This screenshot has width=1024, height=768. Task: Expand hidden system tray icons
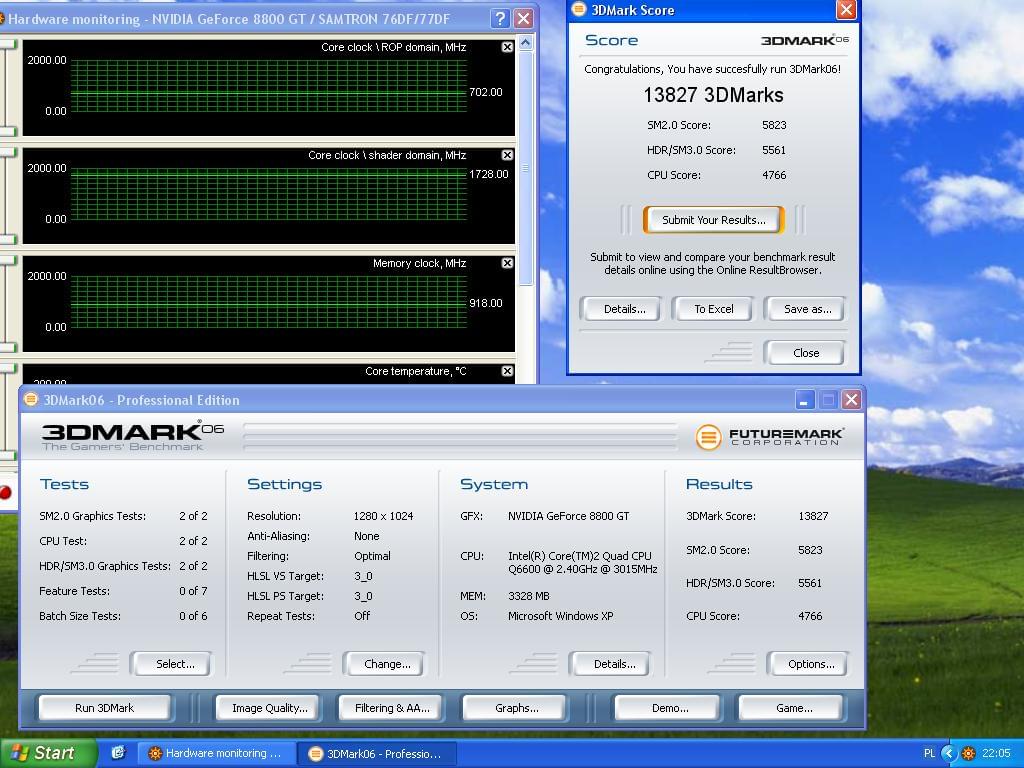(950, 753)
